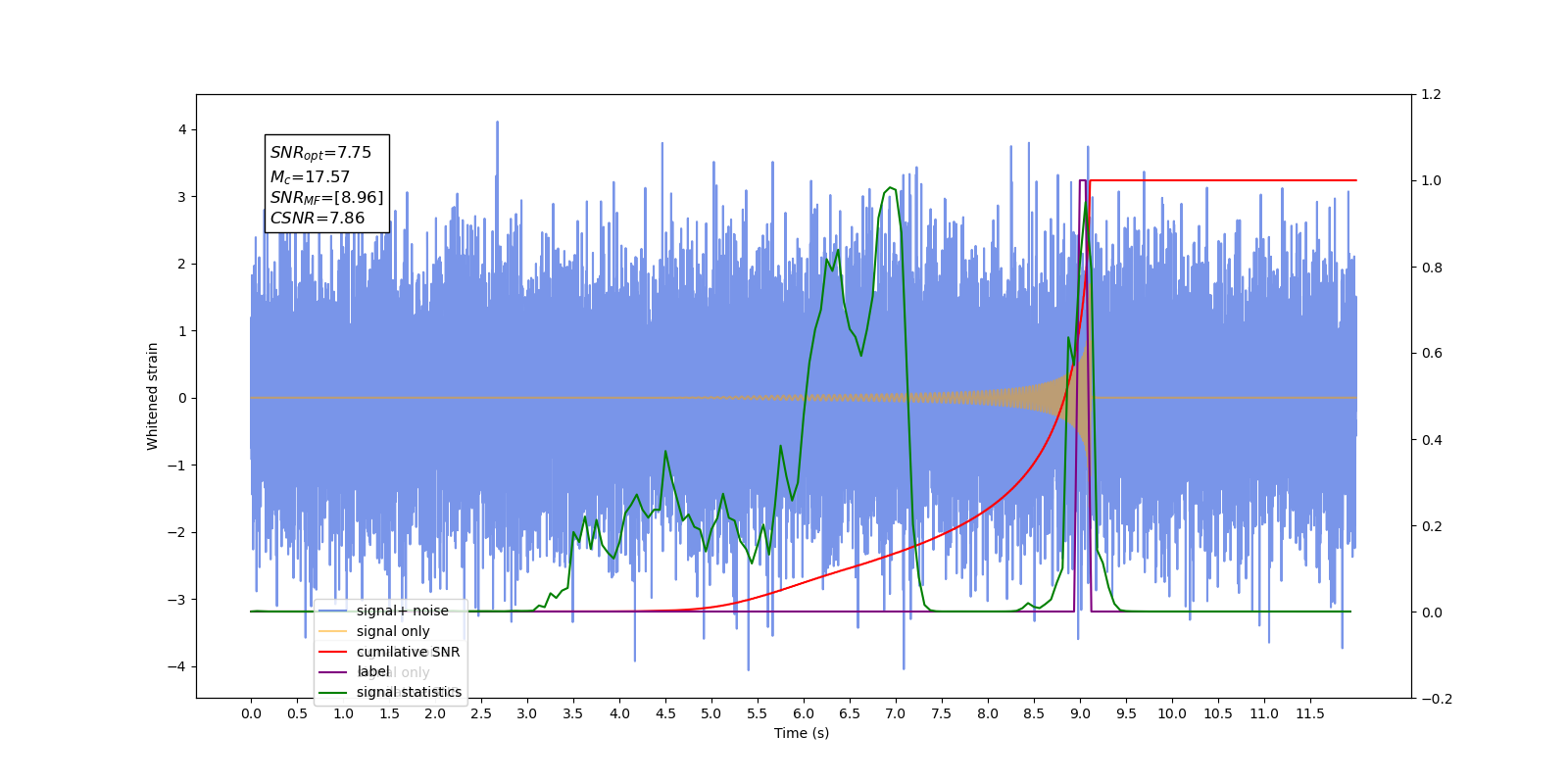1568x784 pixels.
Task: Click the 1.2 tick on the right axis
Action: click(x=1432, y=94)
